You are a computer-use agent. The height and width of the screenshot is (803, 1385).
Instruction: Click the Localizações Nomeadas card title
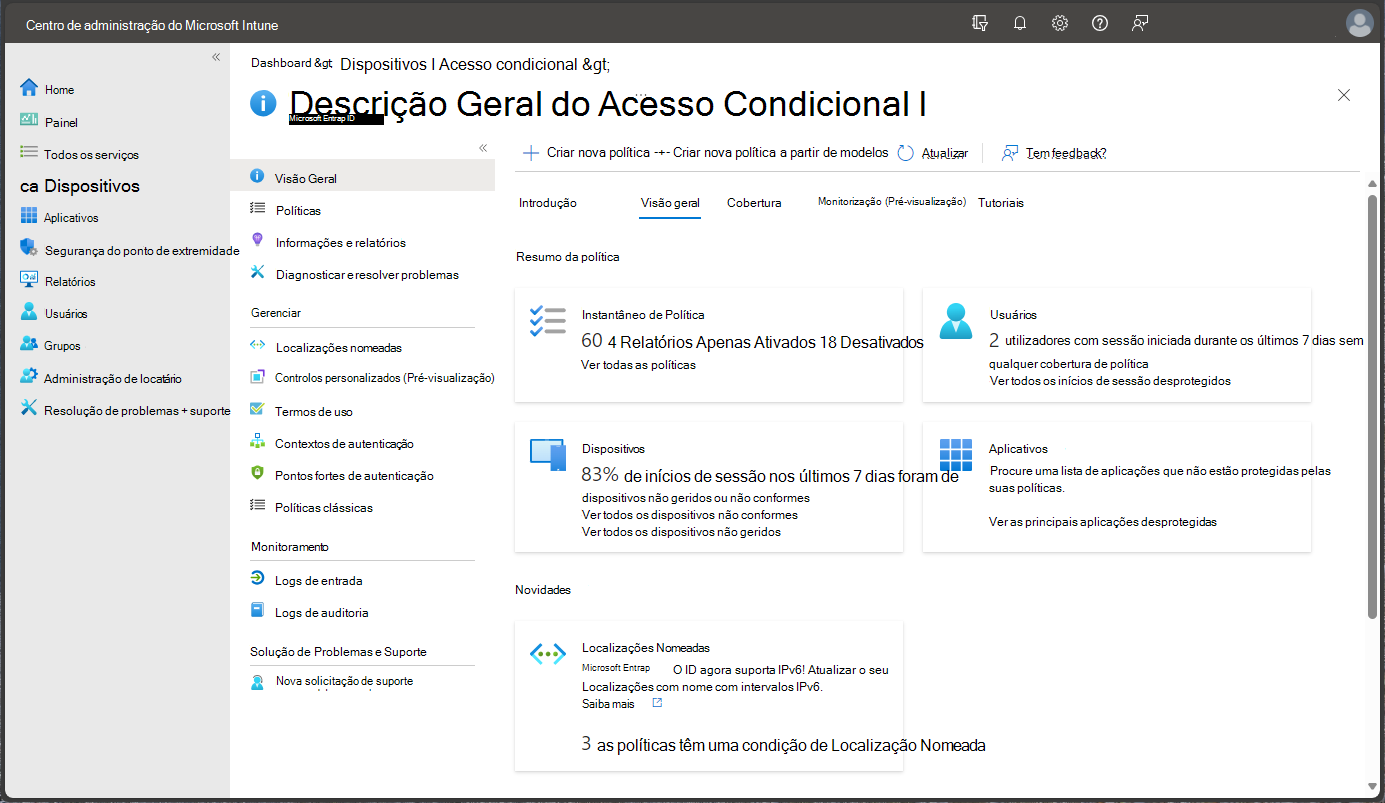646,648
